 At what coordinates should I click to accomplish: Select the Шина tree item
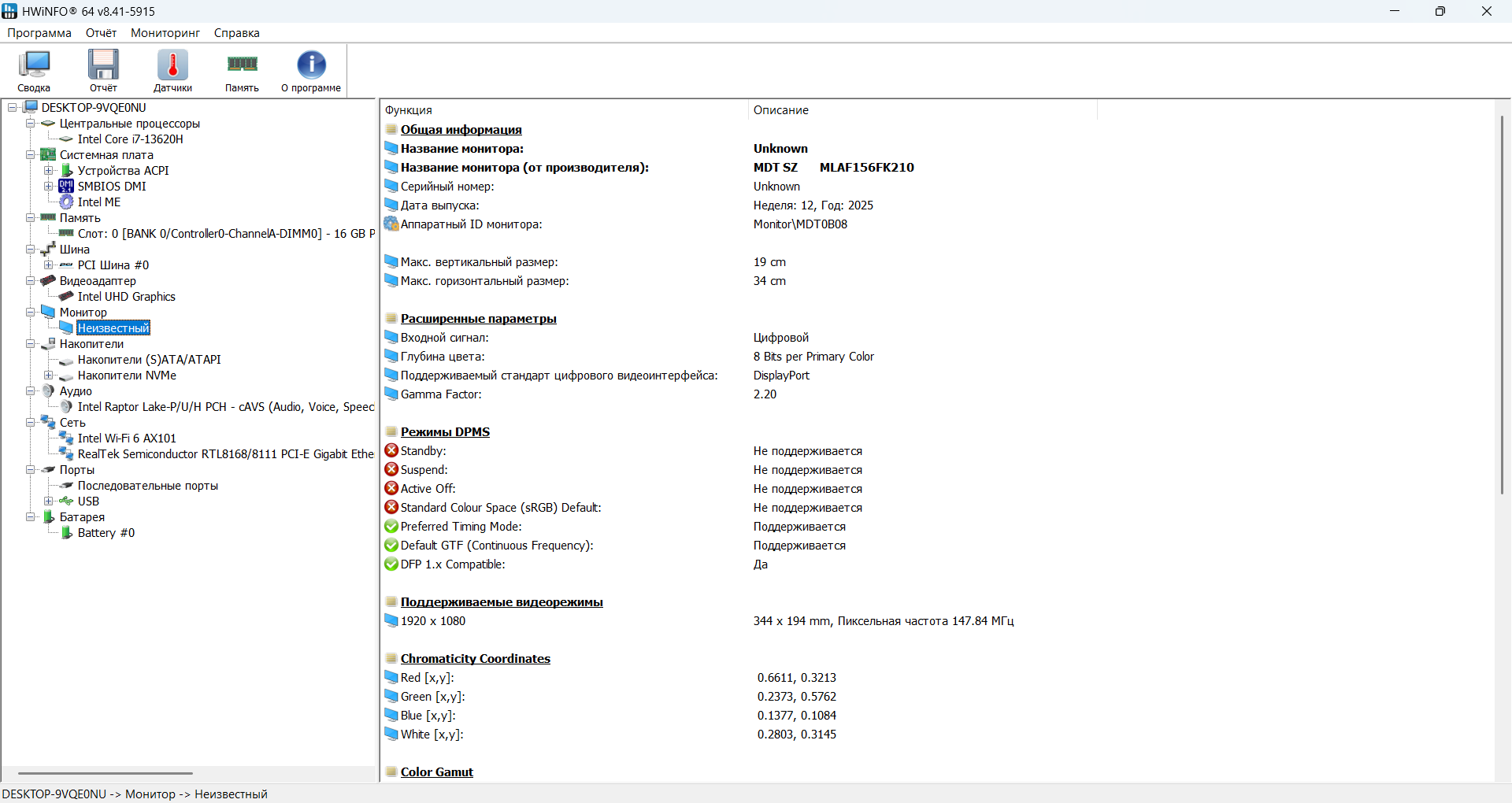point(75,250)
